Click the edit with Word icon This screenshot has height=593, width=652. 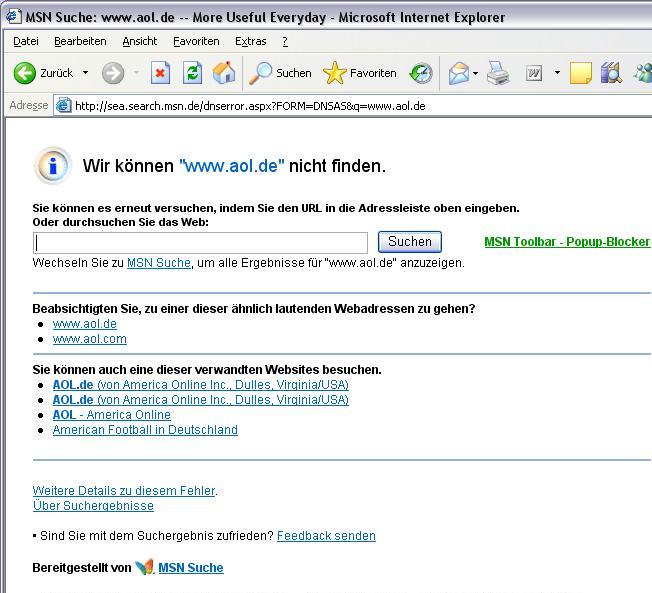[x=534, y=74]
